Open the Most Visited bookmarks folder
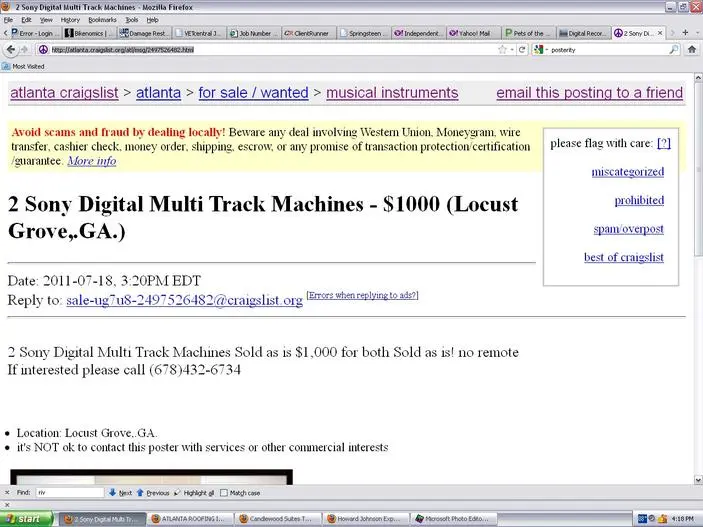703x527 pixels. pos(23,66)
